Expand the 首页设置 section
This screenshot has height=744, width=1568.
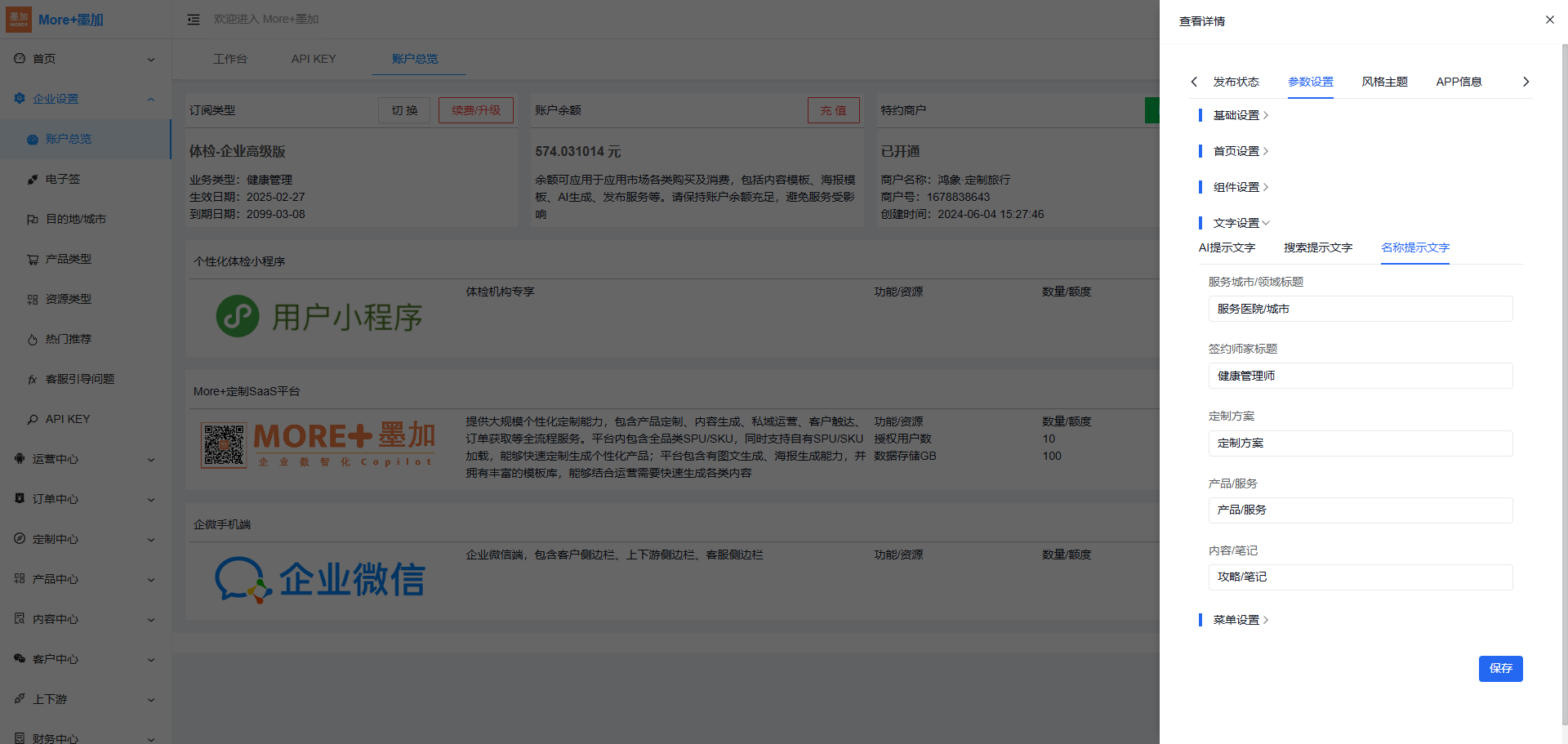1240,151
